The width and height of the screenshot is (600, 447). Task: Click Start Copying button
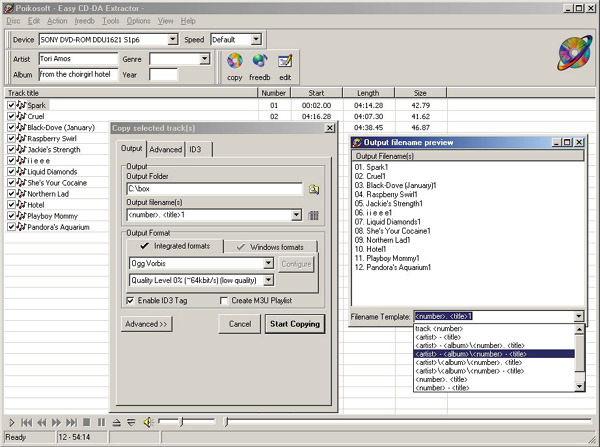pyautogui.click(x=295, y=324)
